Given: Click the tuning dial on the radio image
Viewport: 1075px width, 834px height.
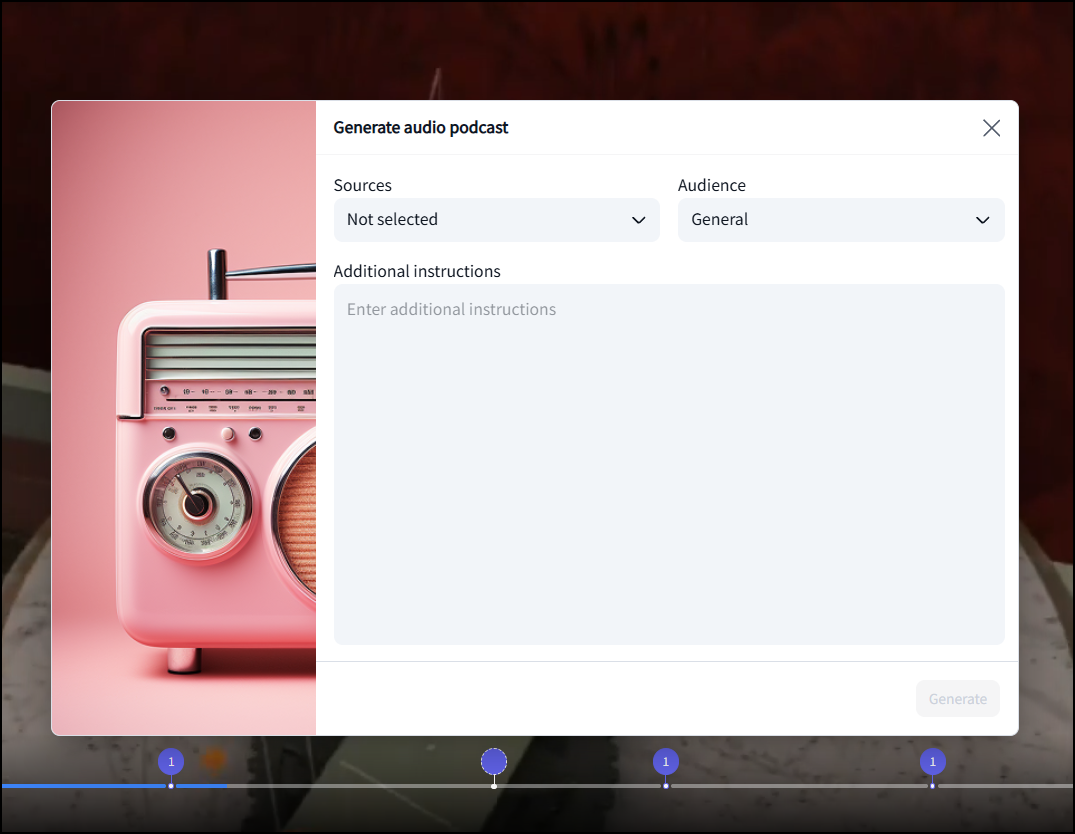Looking at the screenshot, I should point(197,502).
